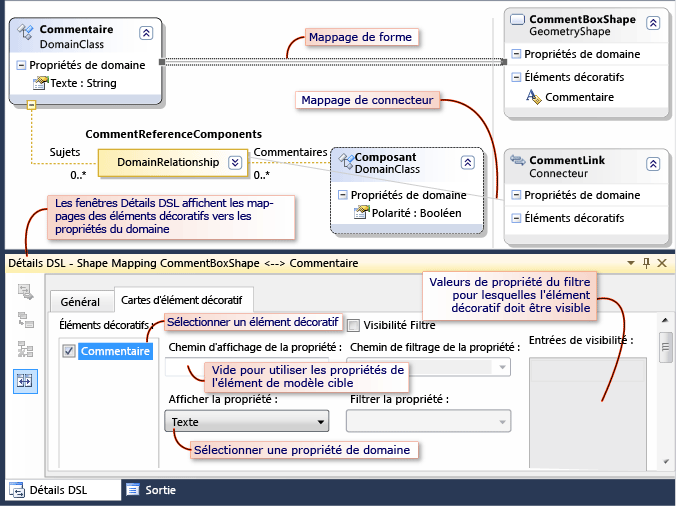Click the second DSL Details sidebar tree icon
This screenshot has height=506, width=676.
[25, 320]
